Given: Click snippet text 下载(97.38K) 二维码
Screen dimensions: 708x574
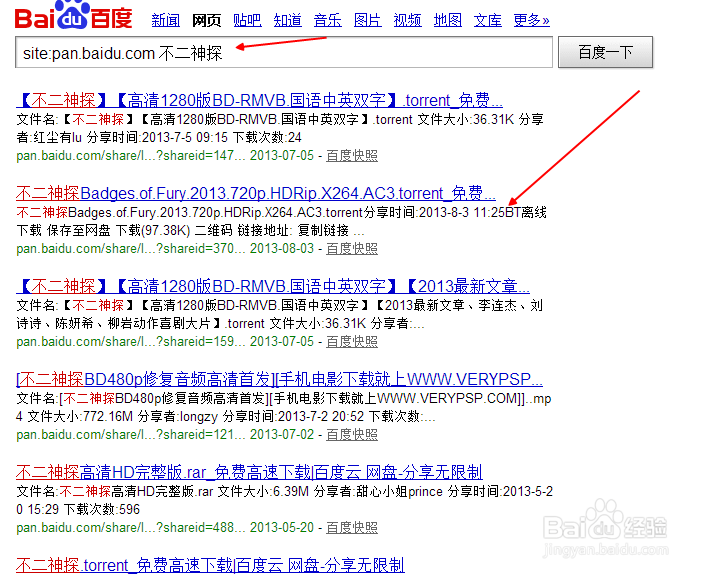Looking at the screenshot, I should click(x=174, y=231).
